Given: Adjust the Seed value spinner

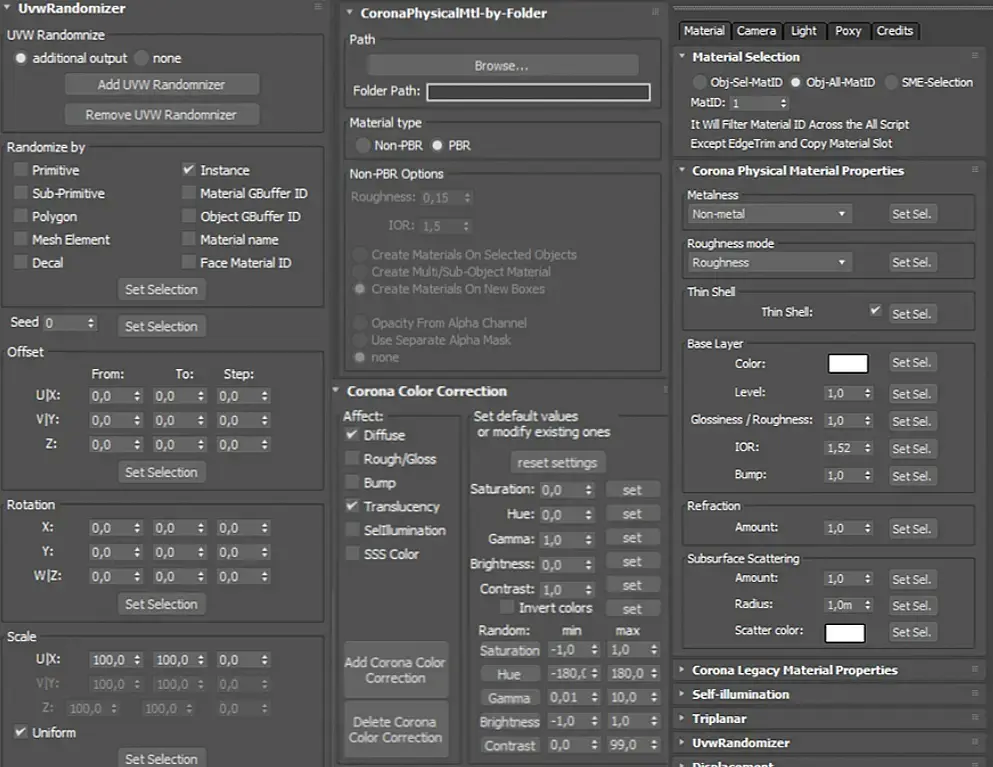Looking at the screenshot, I should (x=91, y=323).
